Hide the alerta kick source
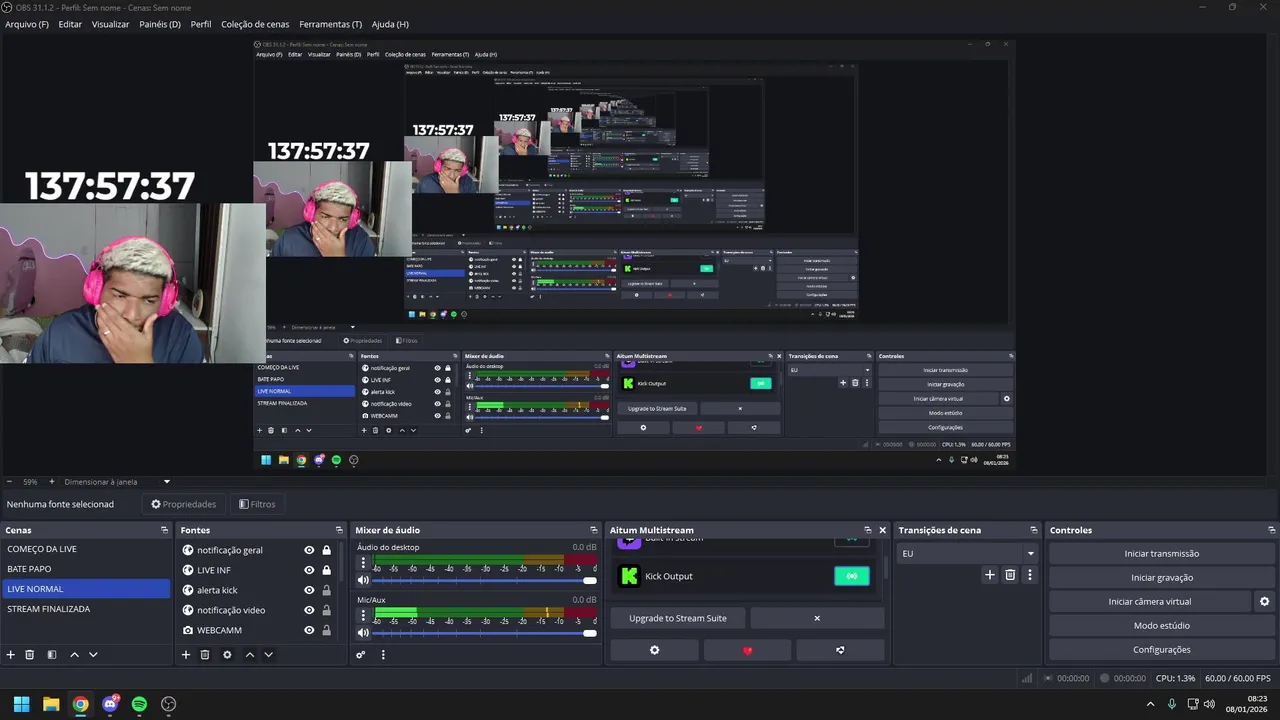Viewport: 1280px width, 720px height. [309, 590]
